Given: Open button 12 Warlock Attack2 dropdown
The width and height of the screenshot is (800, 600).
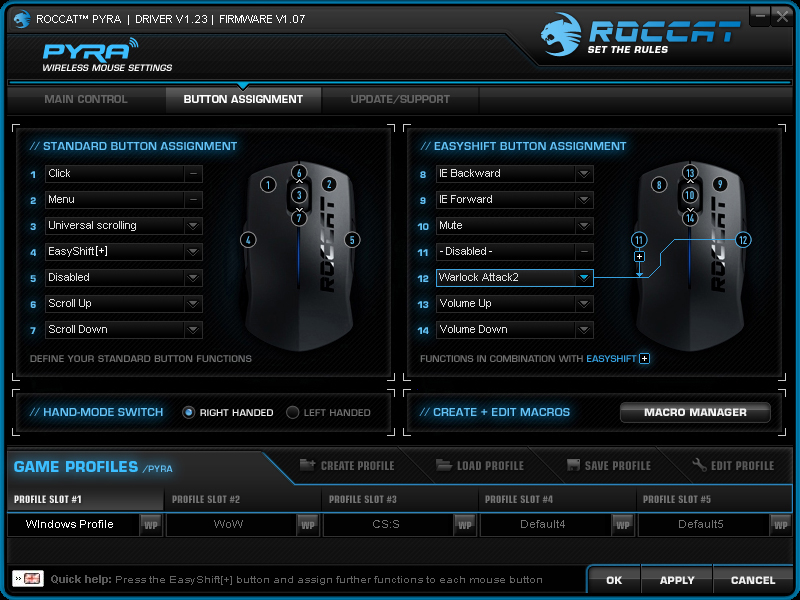Looking at the screenshot, I should click(x=584, y=278).
